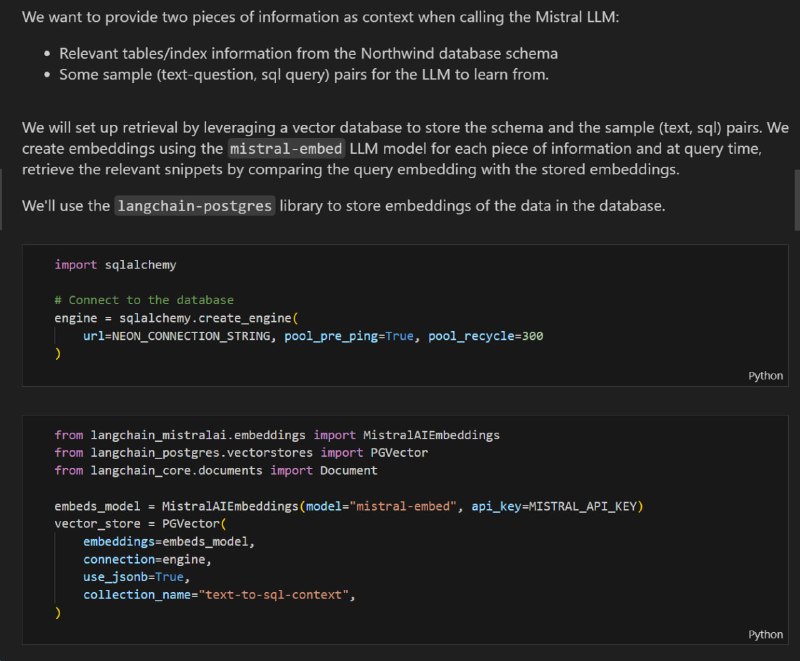The width and height of the screenshot is (800, 661).
Task: Click the Python language label of the sqlalchemy cell
Action: click(x=765, y=376)
